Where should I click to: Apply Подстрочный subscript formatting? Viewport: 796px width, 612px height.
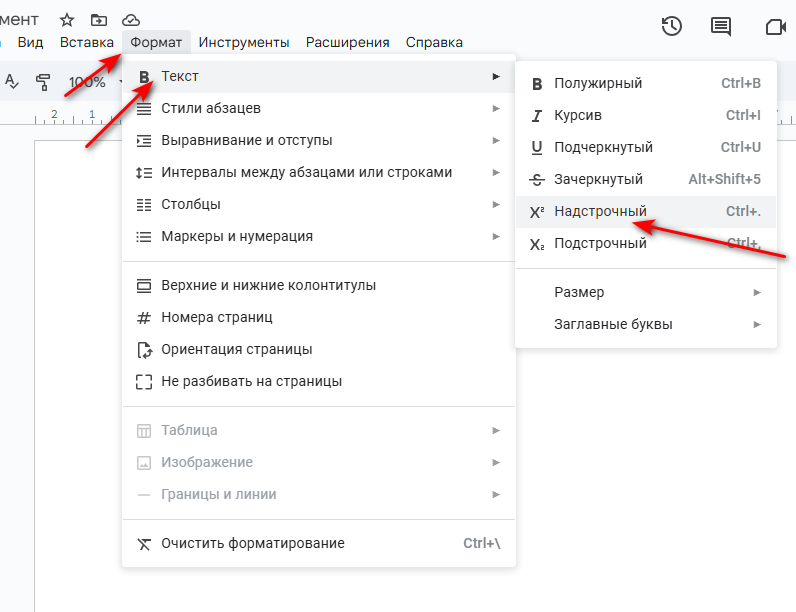pyautogui.click(x=646, y=244)
